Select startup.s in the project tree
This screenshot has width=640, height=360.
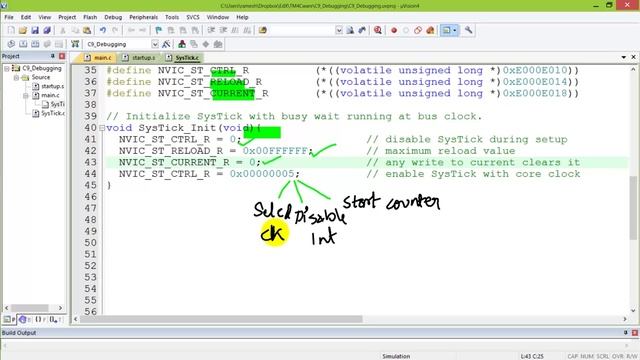pos(53,86)
